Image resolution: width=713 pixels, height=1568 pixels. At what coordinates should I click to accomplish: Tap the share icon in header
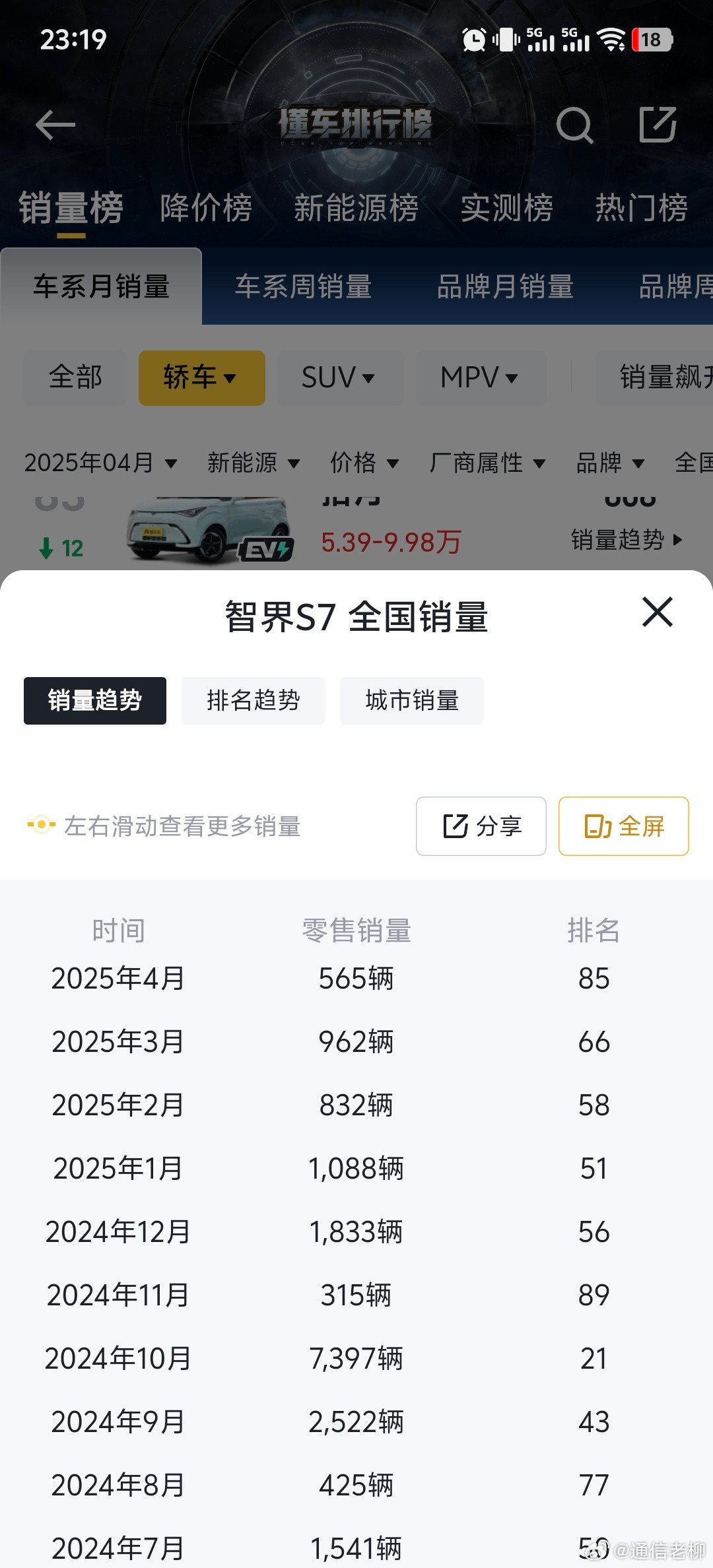click(x=658, y=125)
